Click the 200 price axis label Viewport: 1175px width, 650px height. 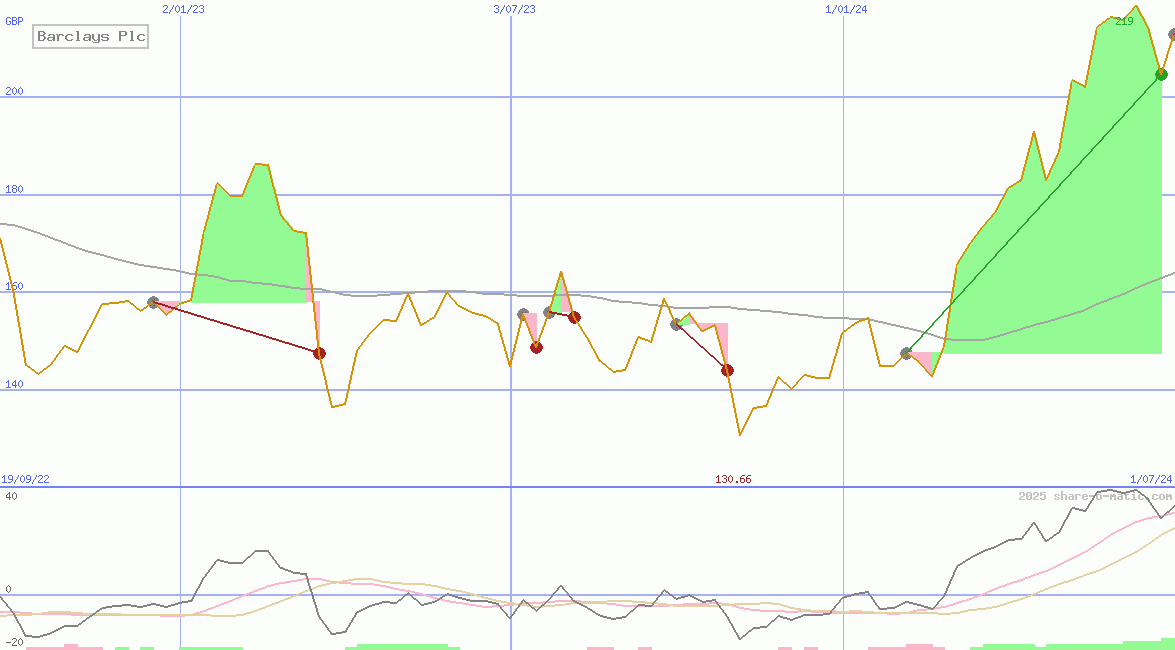(x=14, y=91)
